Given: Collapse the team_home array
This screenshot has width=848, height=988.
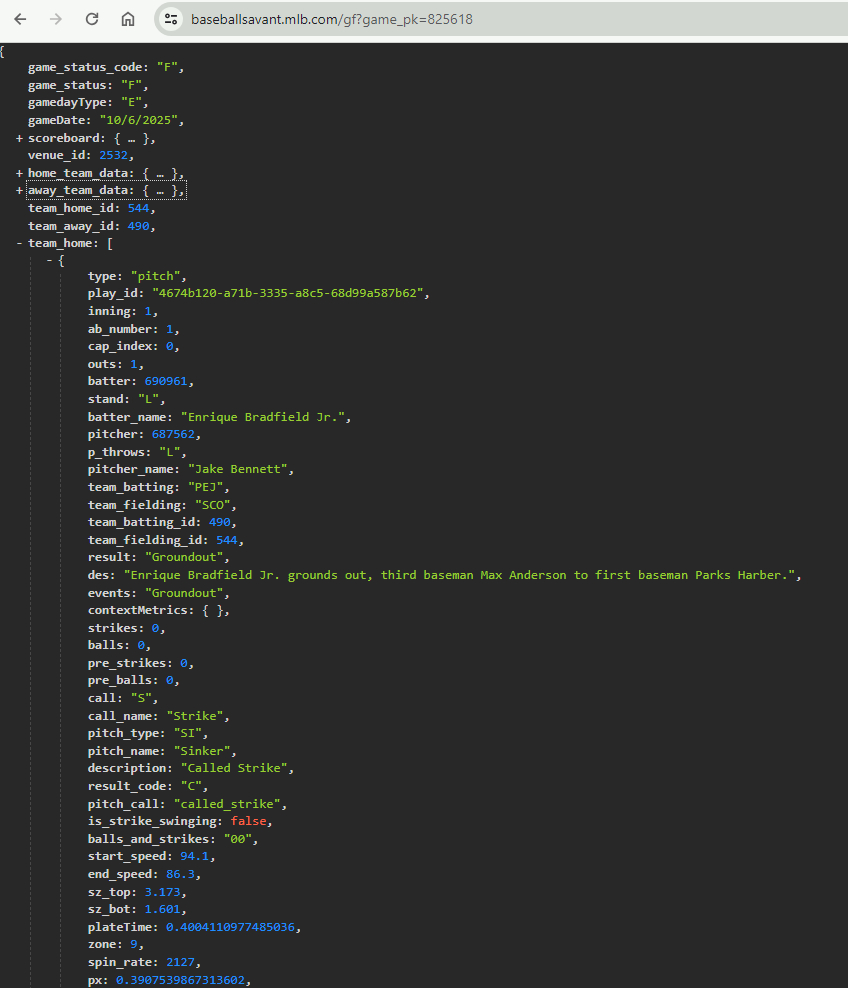Looking at the screenshot, I should tap(19, 243).
